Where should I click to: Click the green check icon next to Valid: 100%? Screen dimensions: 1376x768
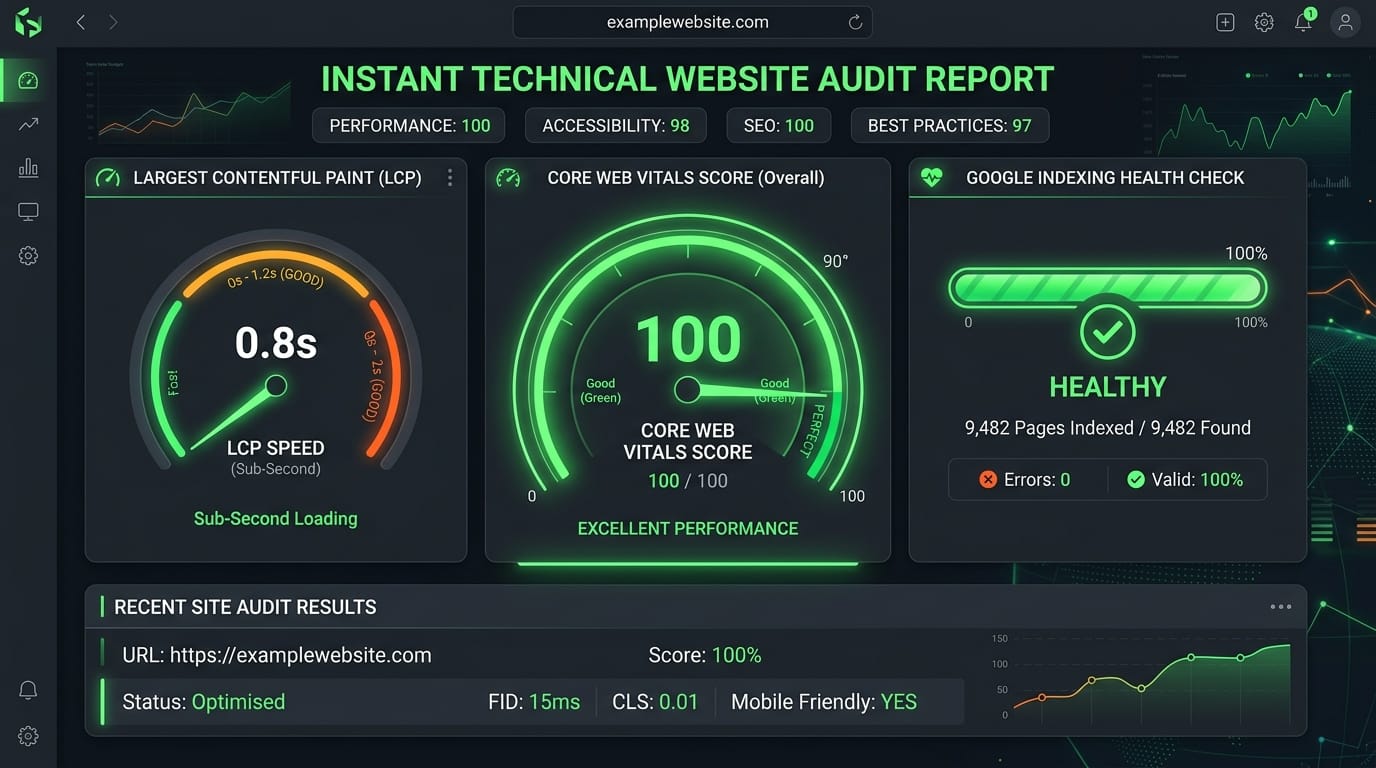(1135, 480)
